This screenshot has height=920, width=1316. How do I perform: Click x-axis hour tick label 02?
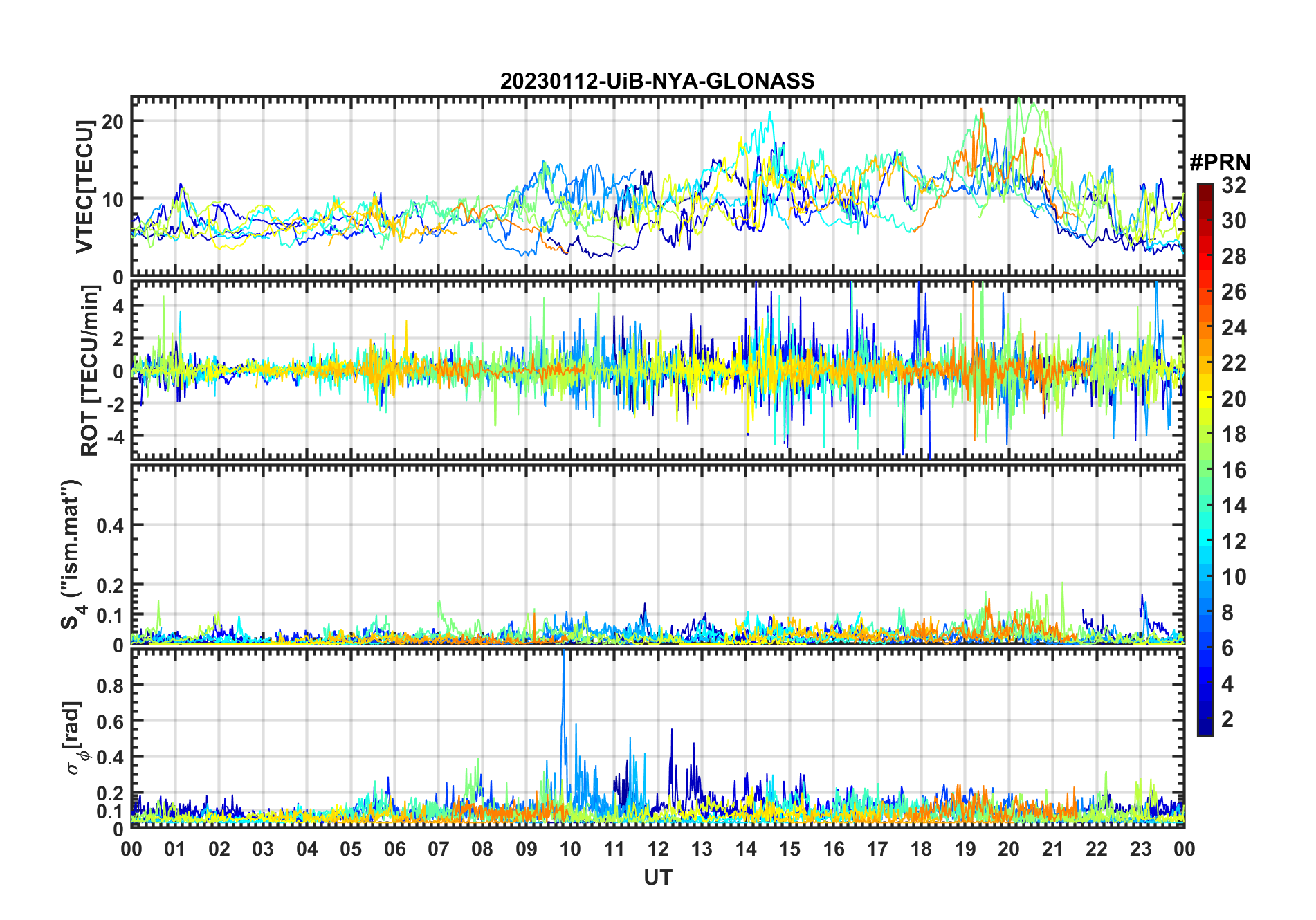click(x=219, y=849)
